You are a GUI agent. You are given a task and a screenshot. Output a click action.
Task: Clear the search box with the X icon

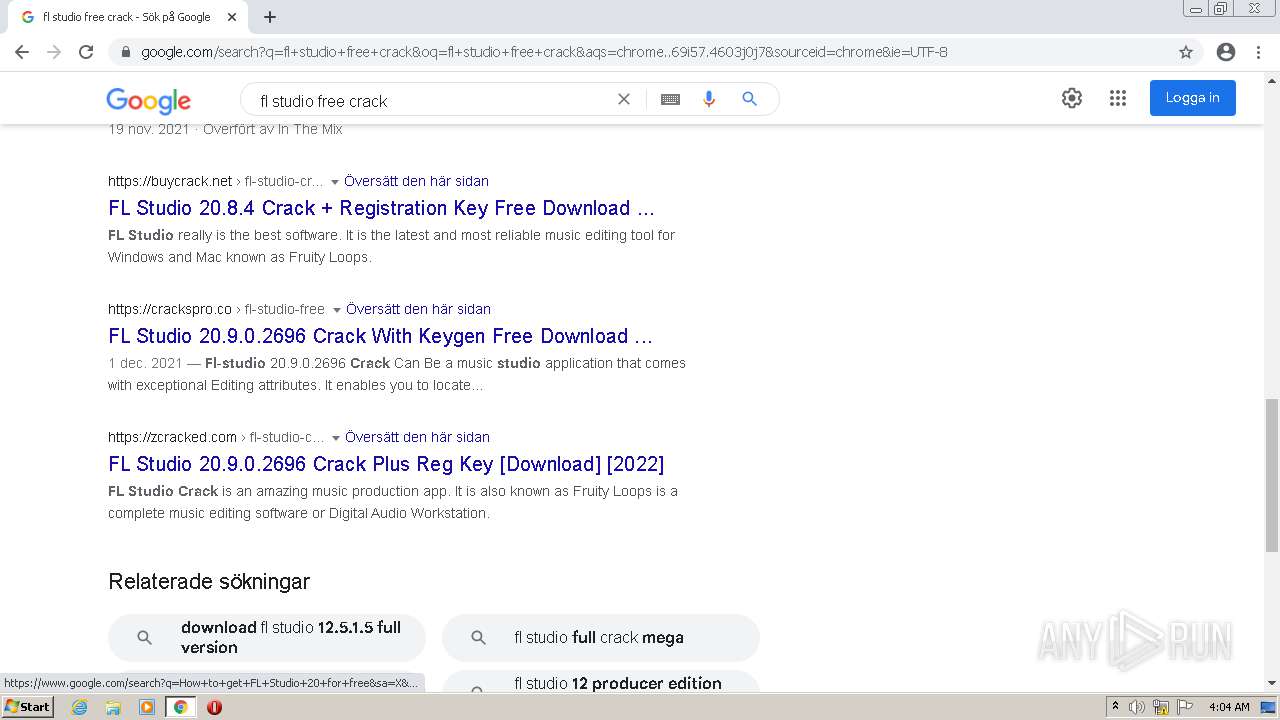(624, 99)
